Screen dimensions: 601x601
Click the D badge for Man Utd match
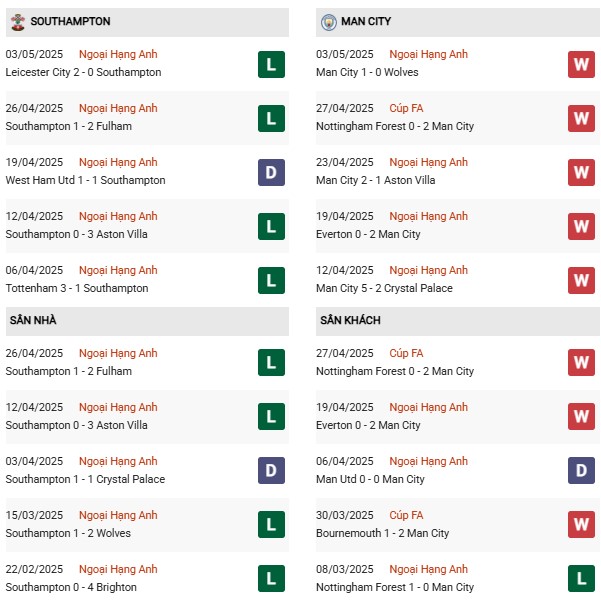[x=581, y=470]
